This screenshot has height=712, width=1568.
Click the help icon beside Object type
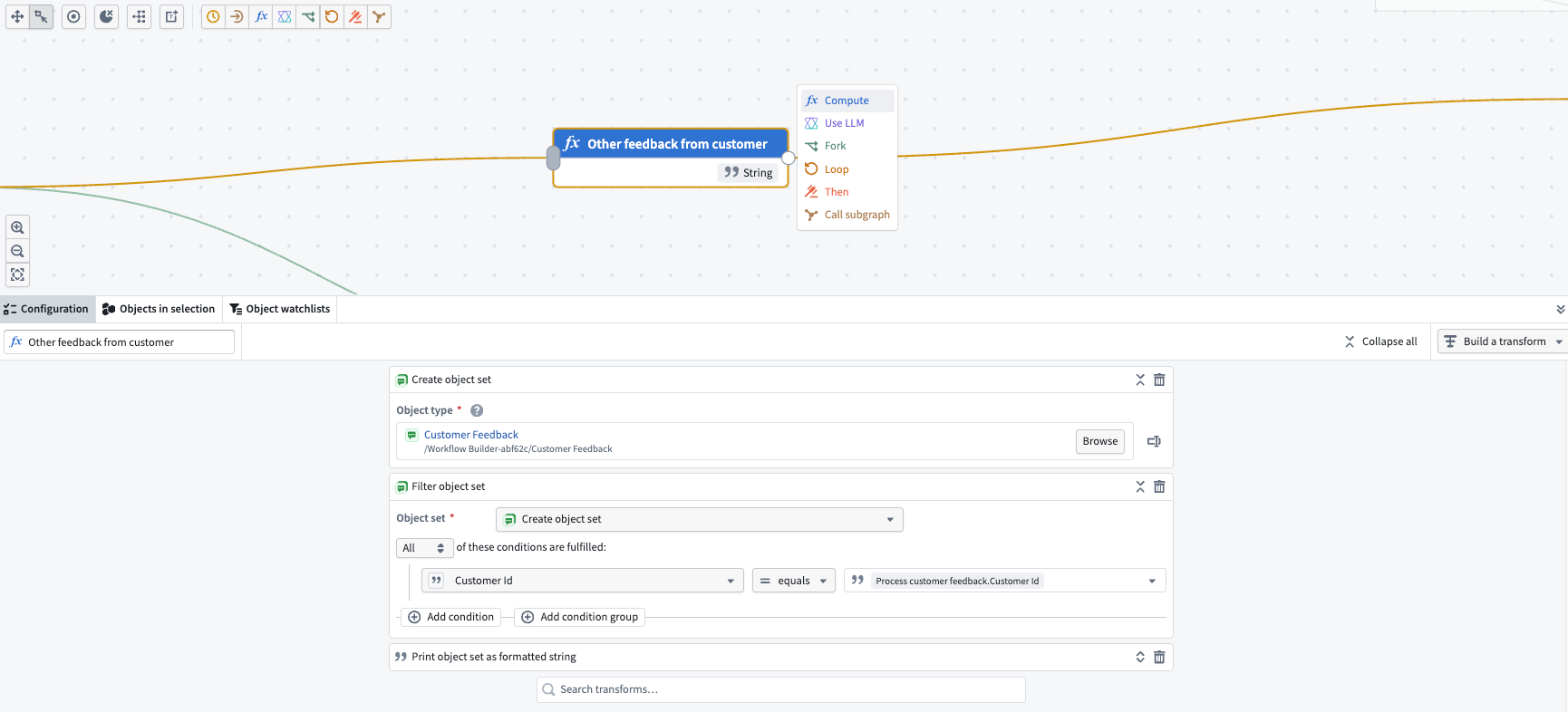pos(477,410)
